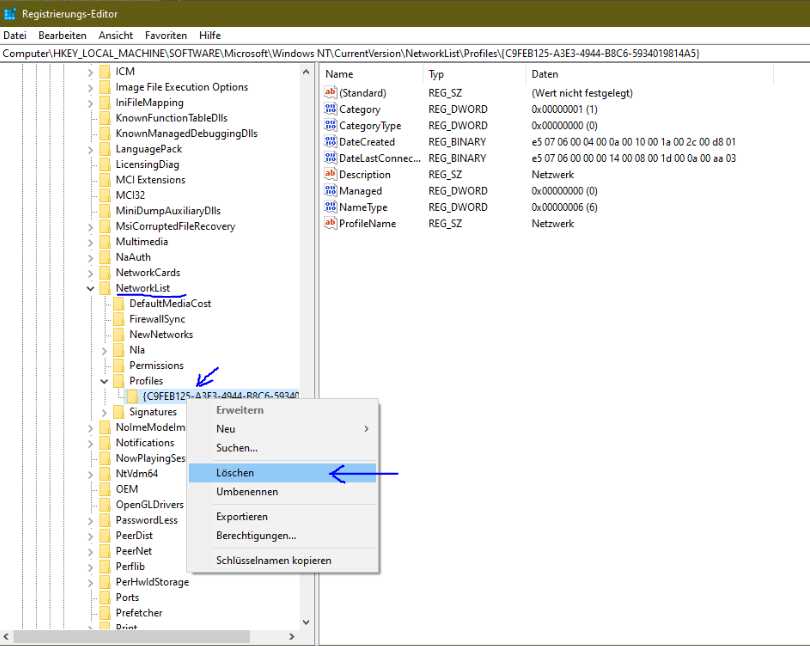Click the NetworkList folder icon
The height and width of the screenshot is (646, 810).
coord(105,288)
